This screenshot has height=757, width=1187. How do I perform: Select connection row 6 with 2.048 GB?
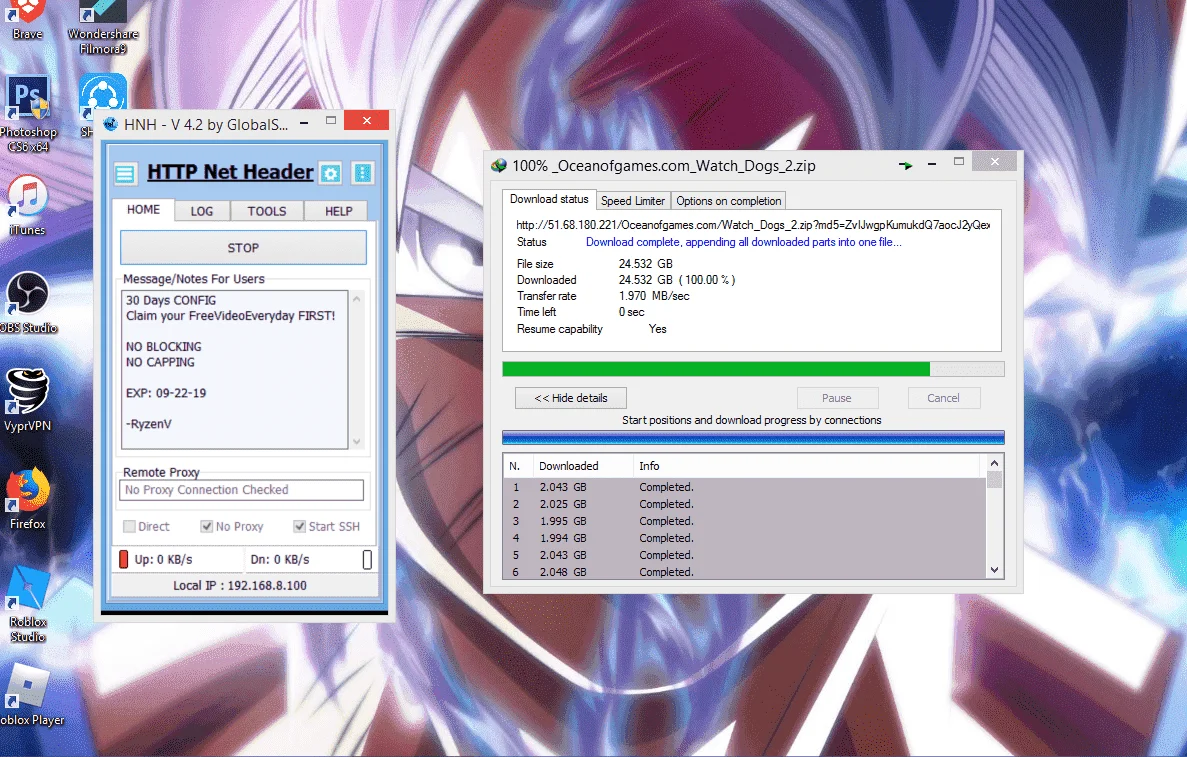pos(745,572)
